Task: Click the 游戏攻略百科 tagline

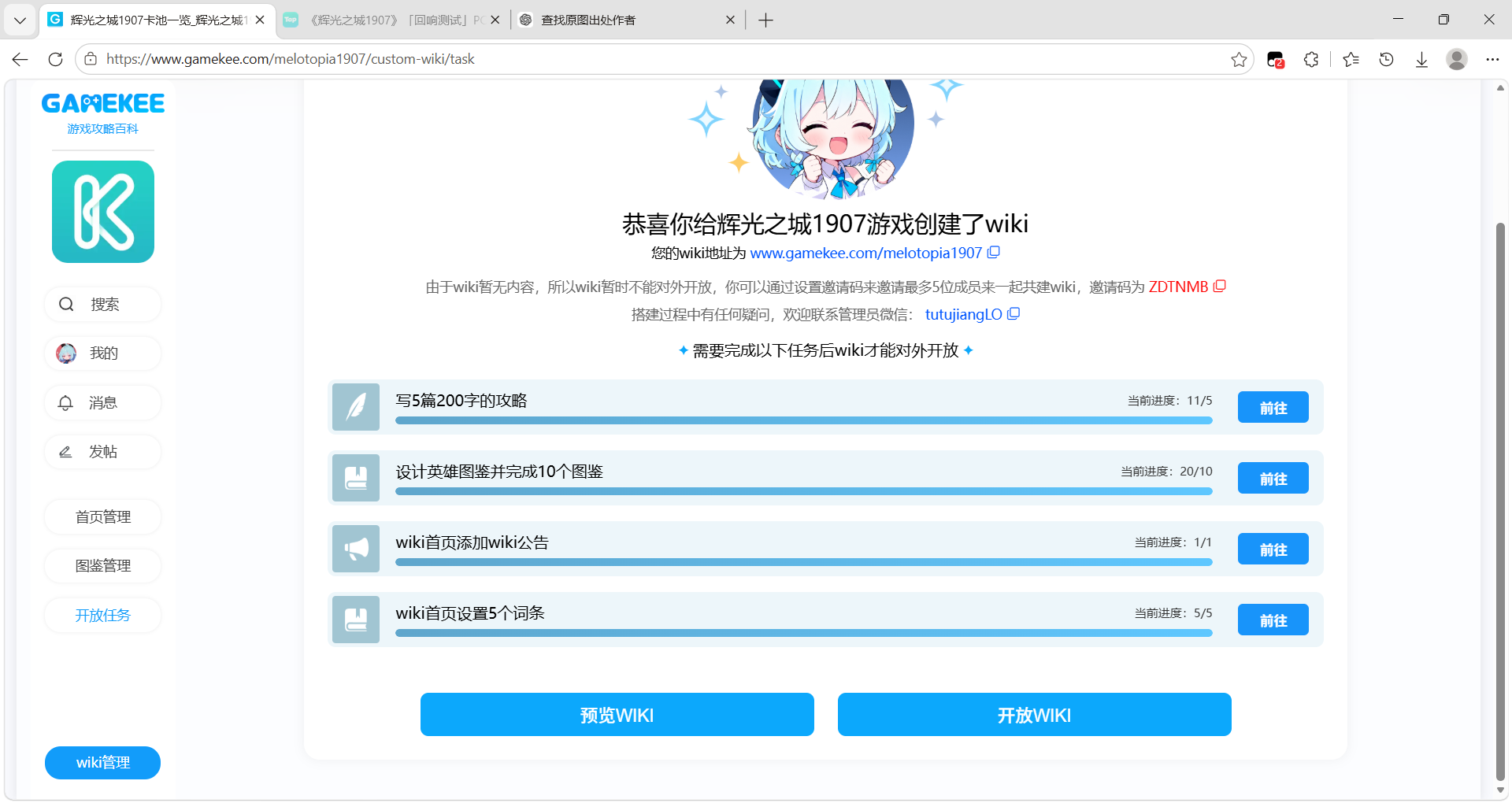Action: coord(103,129)
